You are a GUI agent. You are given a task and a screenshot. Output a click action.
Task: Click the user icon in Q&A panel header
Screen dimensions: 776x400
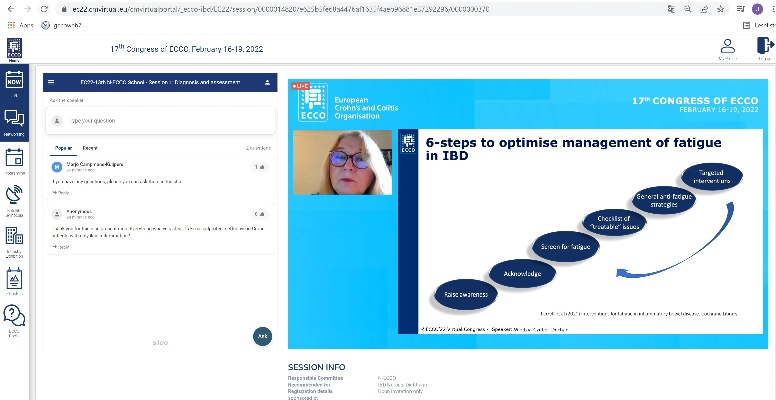pos(267,82)
